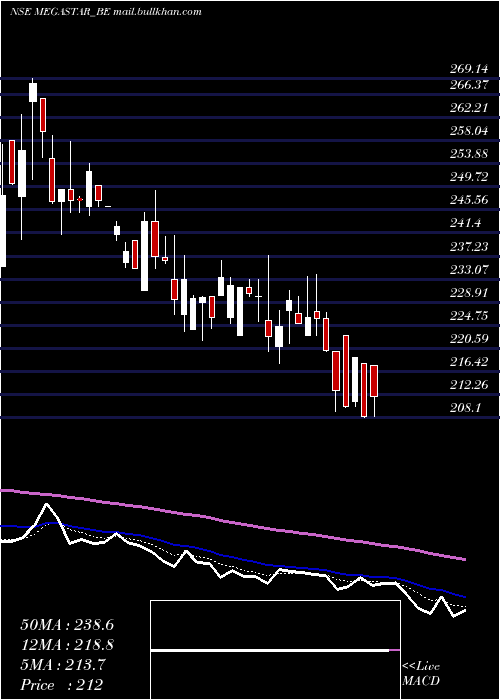Click the 5MA : 213.7 readout
This screenshot has height=700, width=500.
click(63, 665)
